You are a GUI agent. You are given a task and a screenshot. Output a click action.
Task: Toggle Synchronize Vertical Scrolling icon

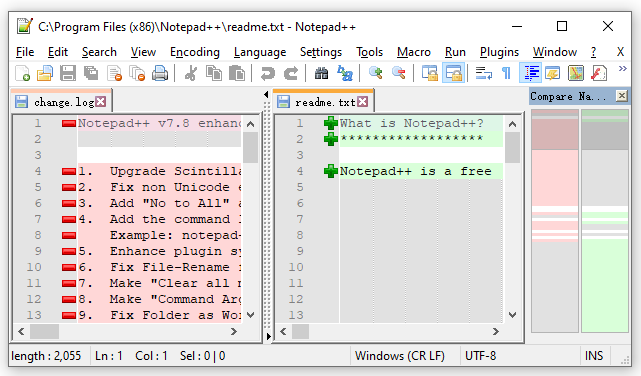click(x=429, y=74)
